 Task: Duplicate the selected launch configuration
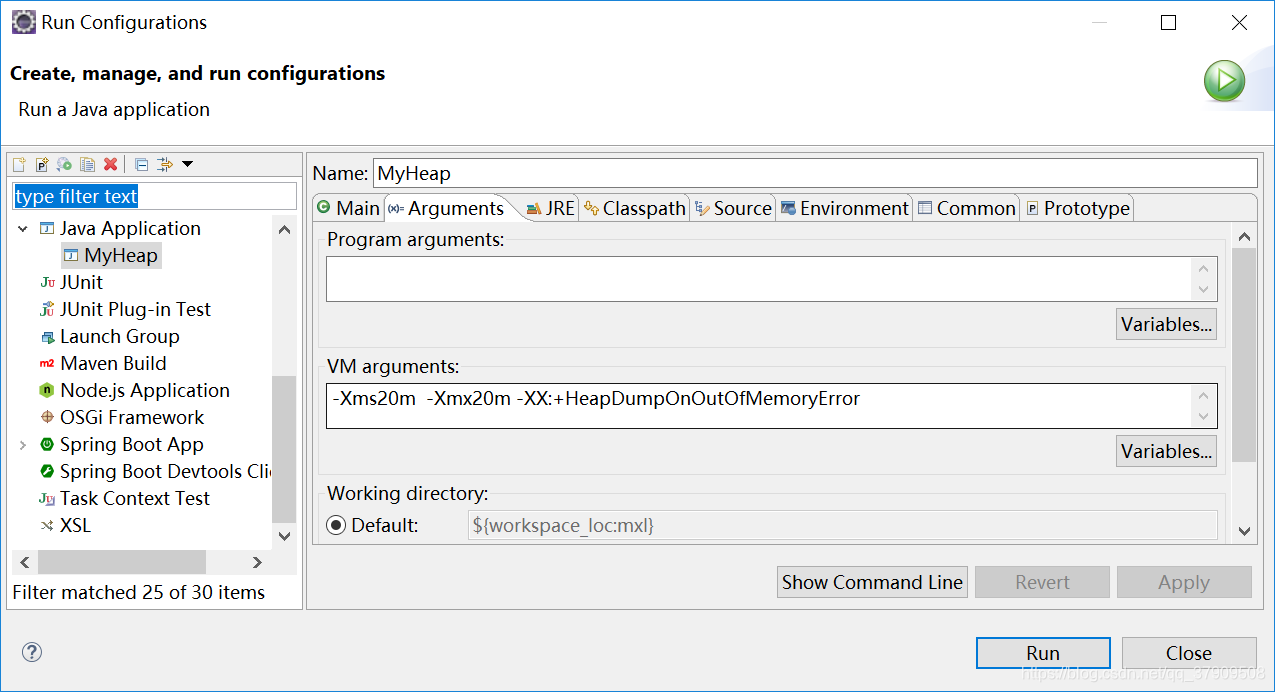click(87, 165)
